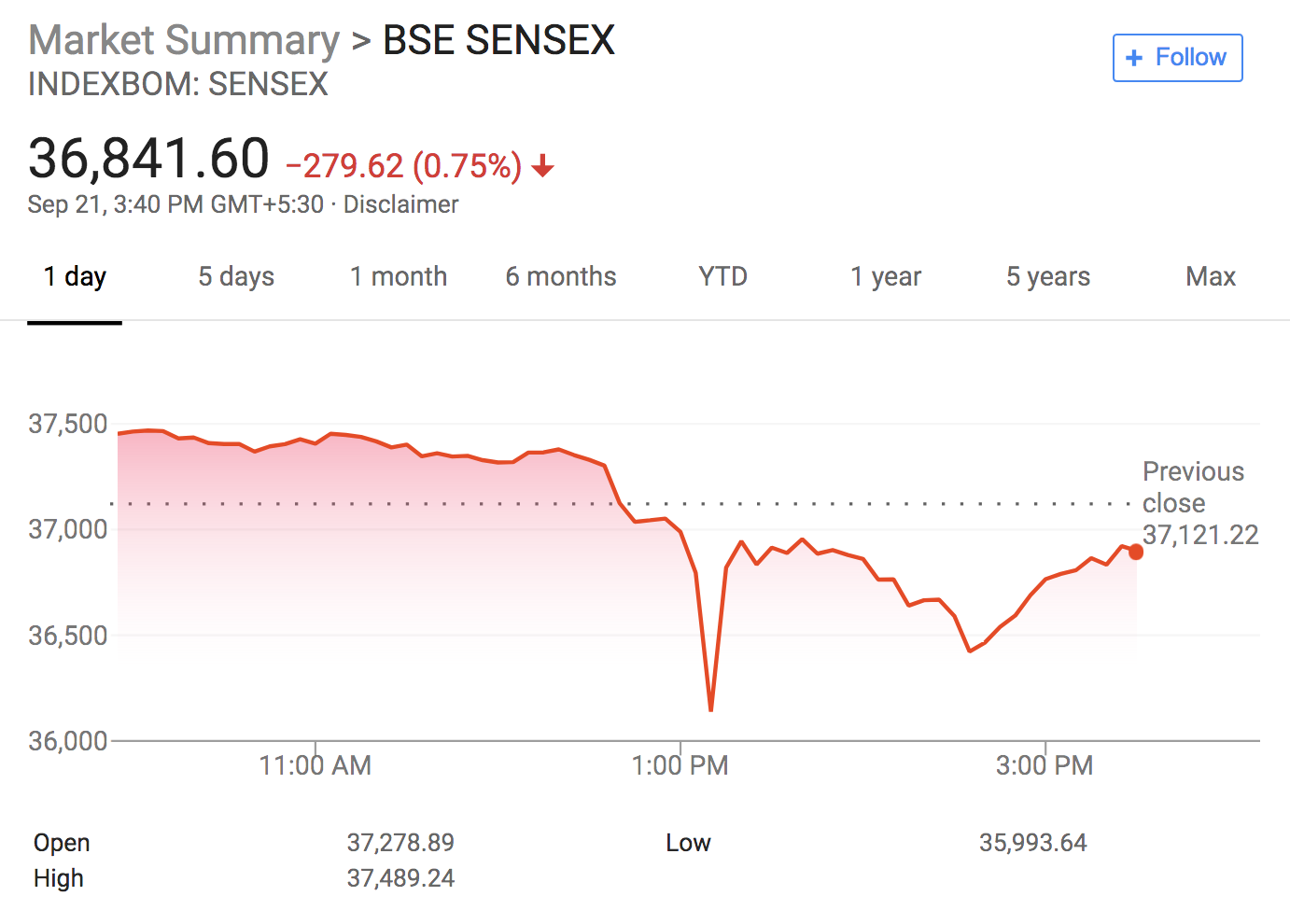Click the Previous close 37,121.22 label

click(x=1199, y=503)
